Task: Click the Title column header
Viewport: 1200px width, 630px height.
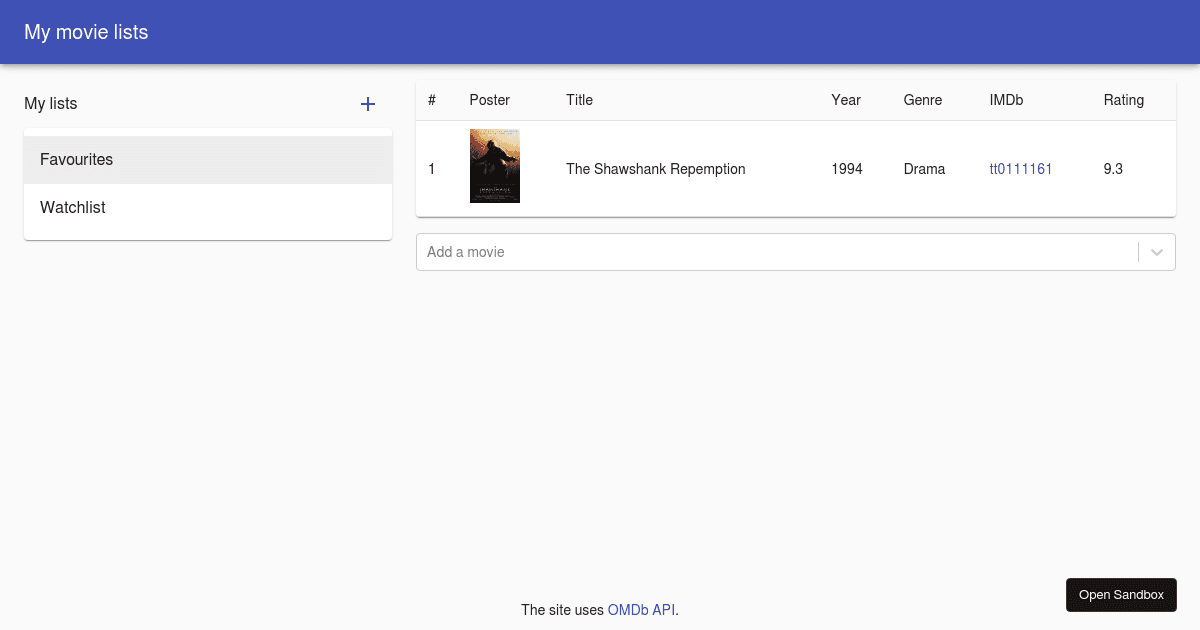Action: click(579, 100)
